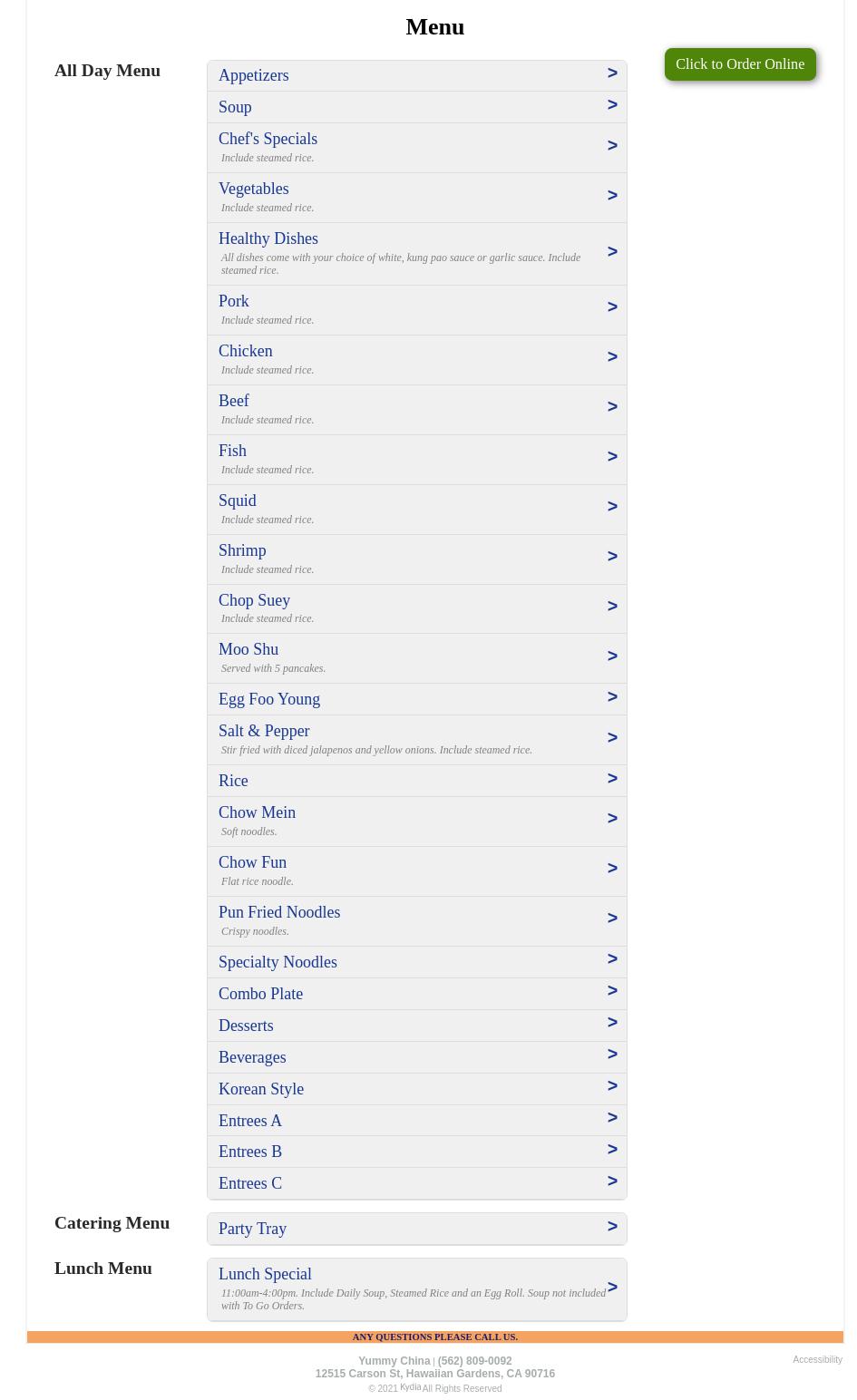
Task: Click the arrow beside Beef
Action: pos(612,407)
